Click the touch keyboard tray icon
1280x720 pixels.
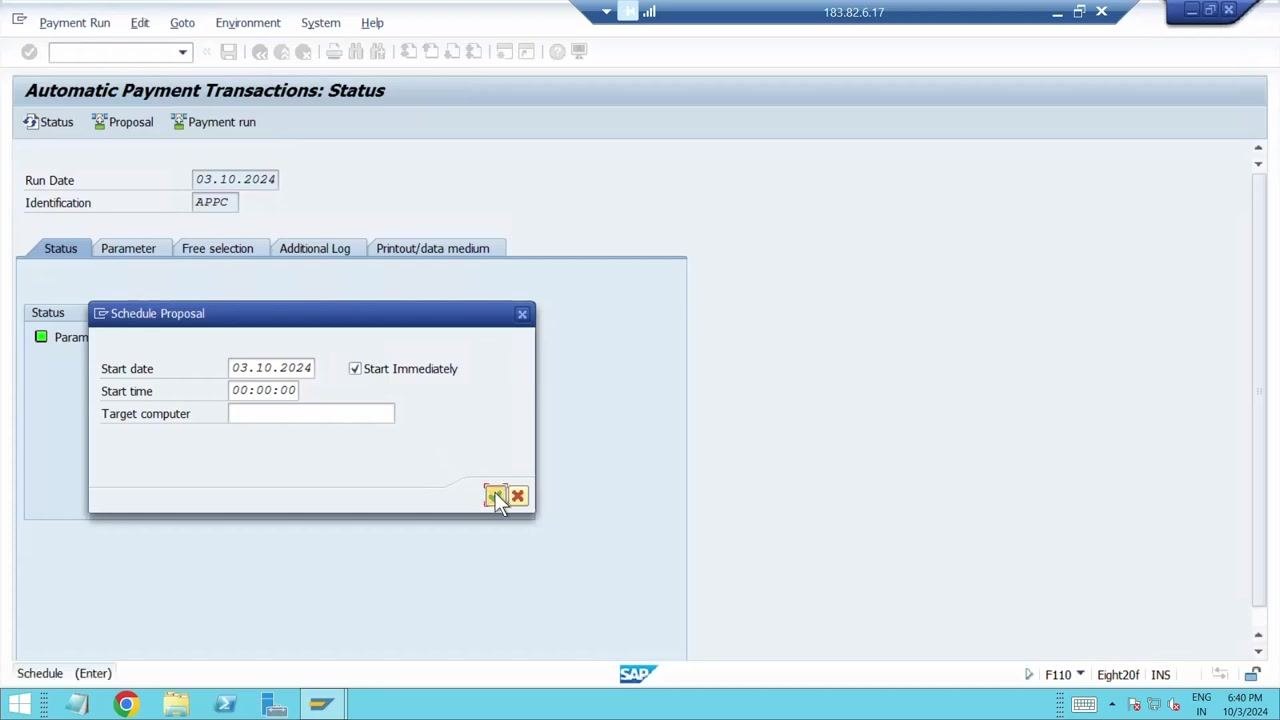[x=1084, y=705]
